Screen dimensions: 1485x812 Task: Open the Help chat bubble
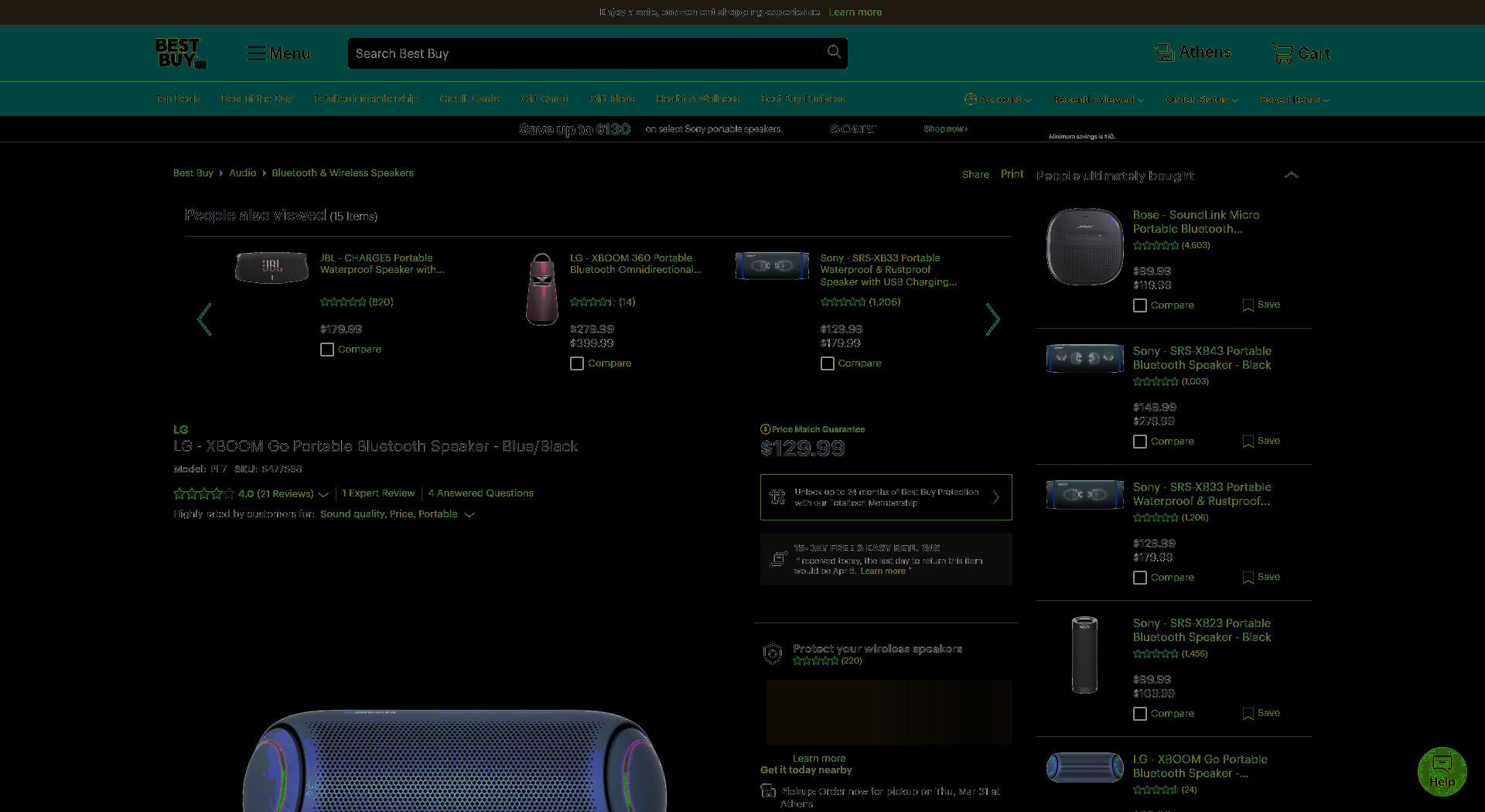(x=1442, y=771)
